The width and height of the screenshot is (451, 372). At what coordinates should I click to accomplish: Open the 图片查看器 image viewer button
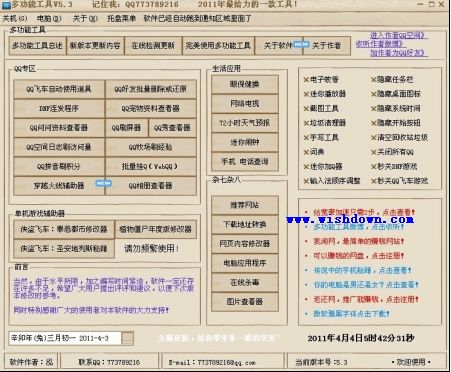click(x=245, y=302)
